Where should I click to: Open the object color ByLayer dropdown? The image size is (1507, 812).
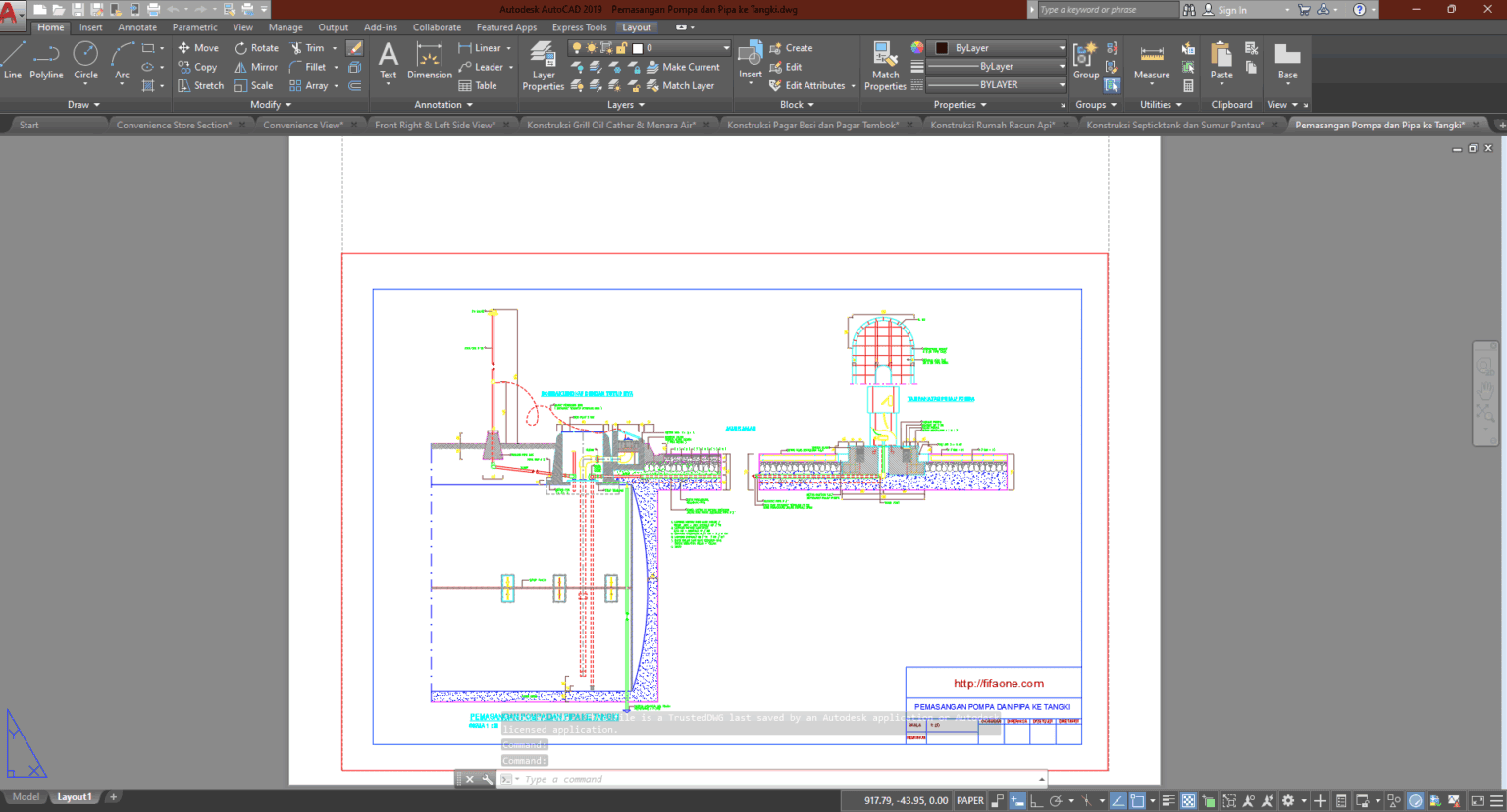pyautogui.click(x=1060, y=46)
